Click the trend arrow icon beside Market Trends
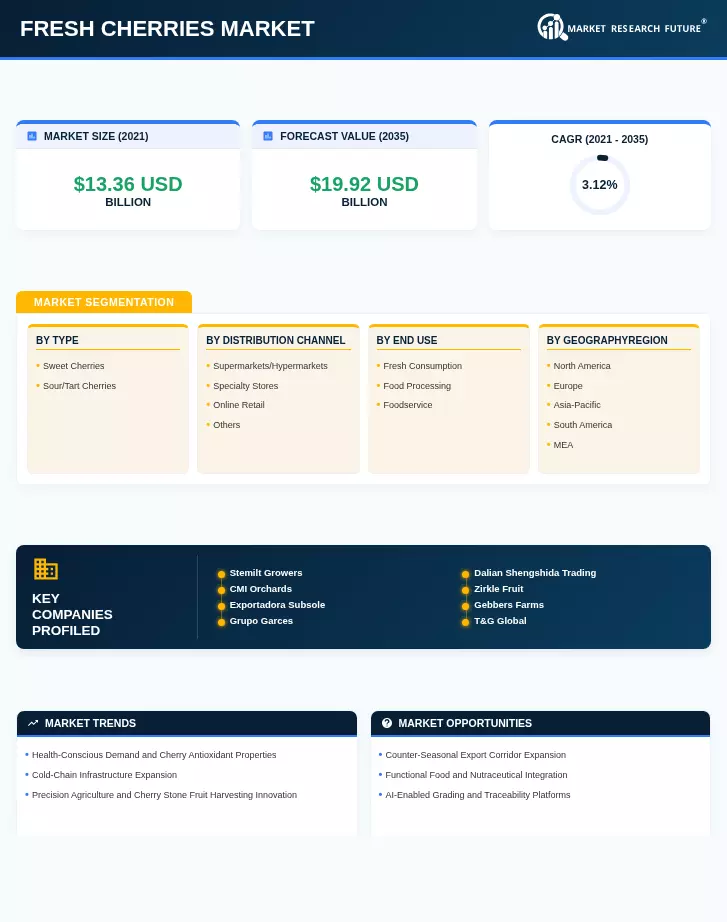The height and width of the screenshot is (922, 727). (x=33, y=723)
